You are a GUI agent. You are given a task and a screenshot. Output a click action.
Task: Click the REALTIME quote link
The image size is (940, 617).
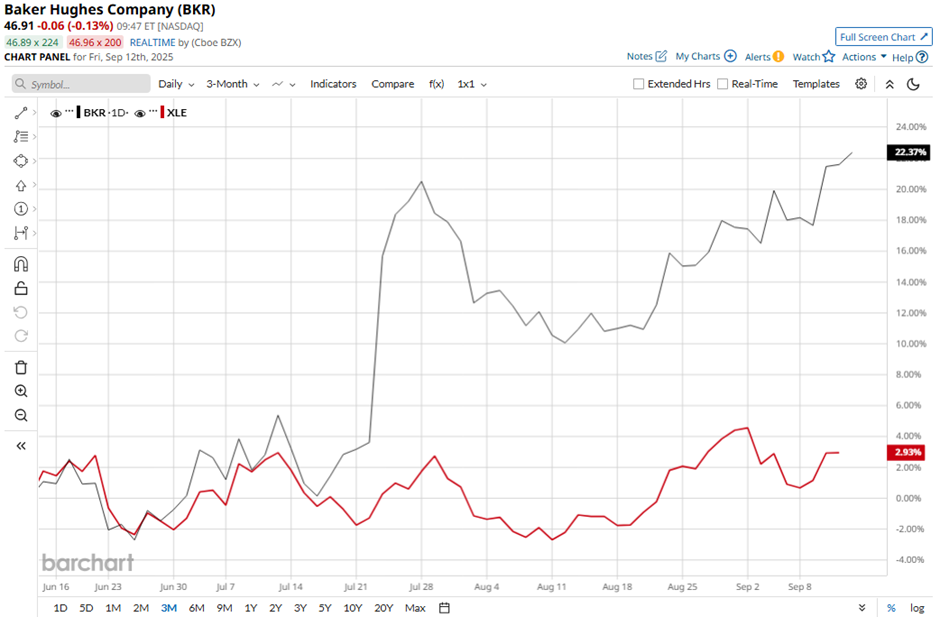coord(153,43)
